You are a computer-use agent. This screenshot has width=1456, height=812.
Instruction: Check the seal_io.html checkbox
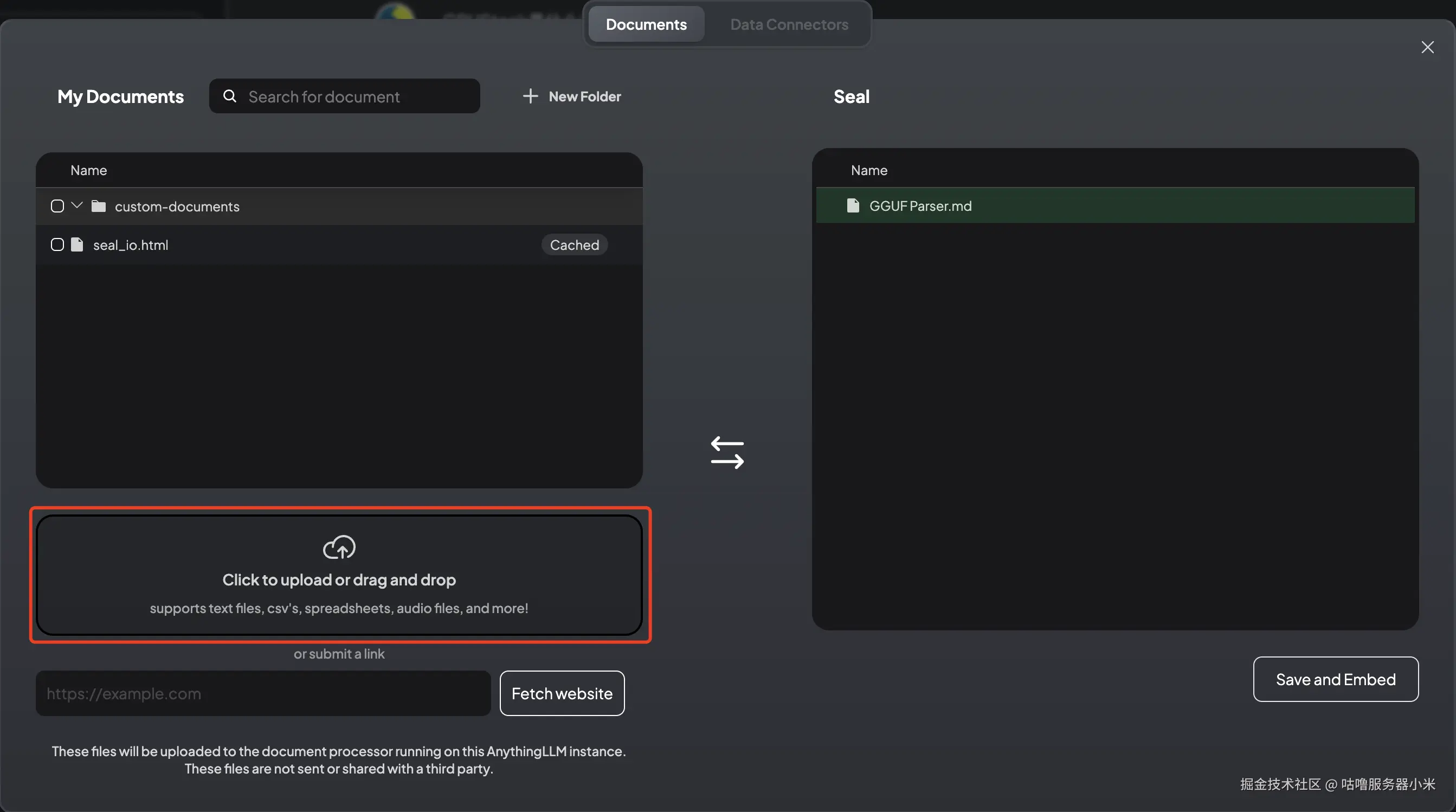pos(57,244)
